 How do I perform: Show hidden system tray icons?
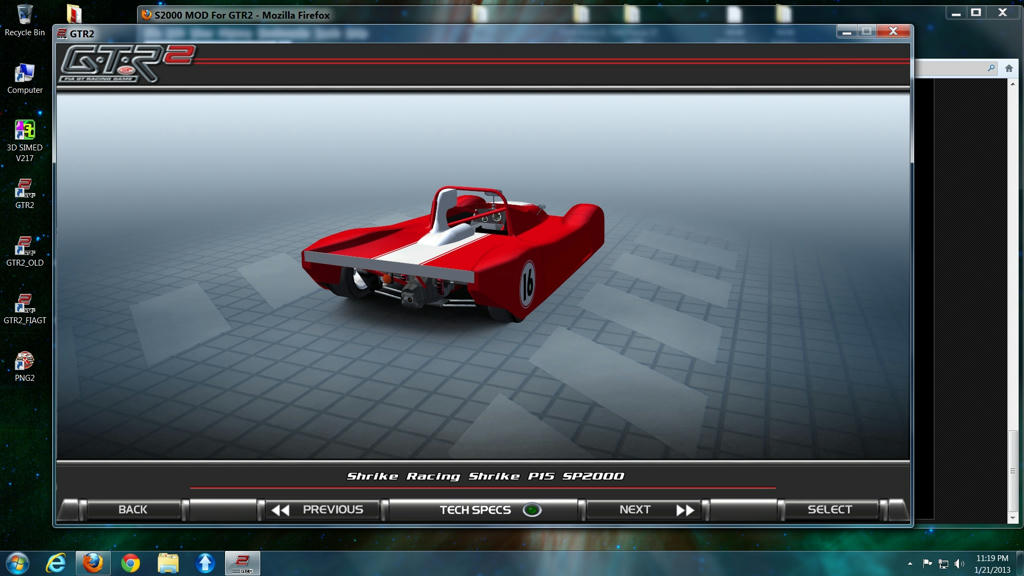910,564
